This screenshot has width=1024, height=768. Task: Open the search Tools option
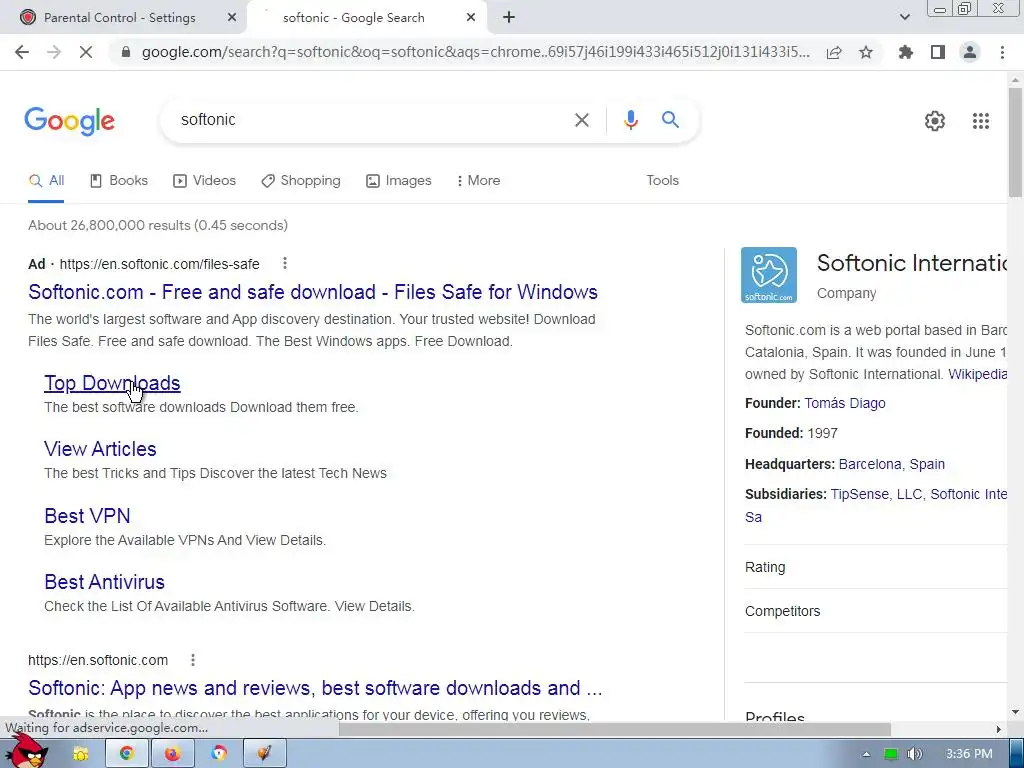point(662,180)
